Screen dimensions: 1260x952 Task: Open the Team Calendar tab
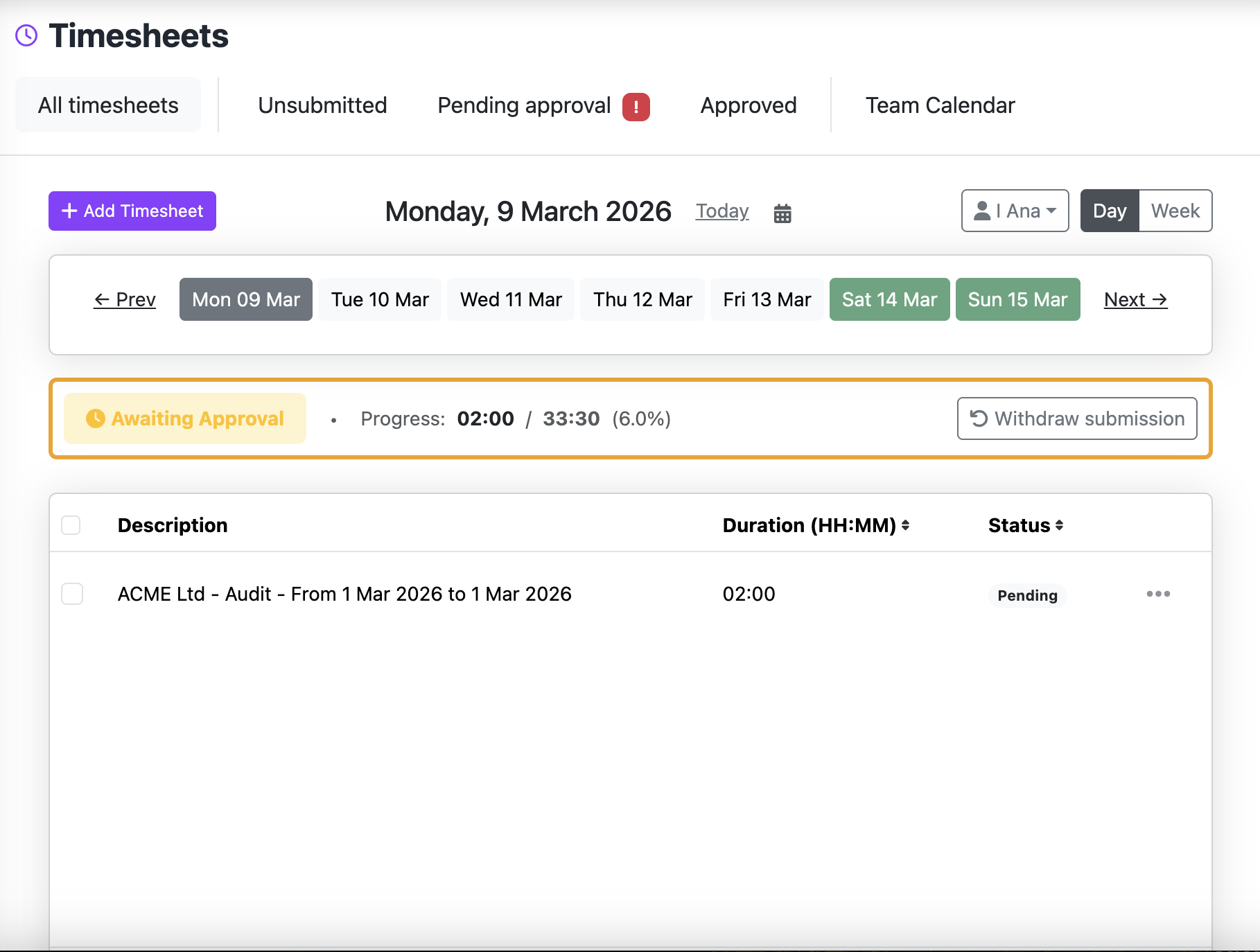(x=940, y=105)
